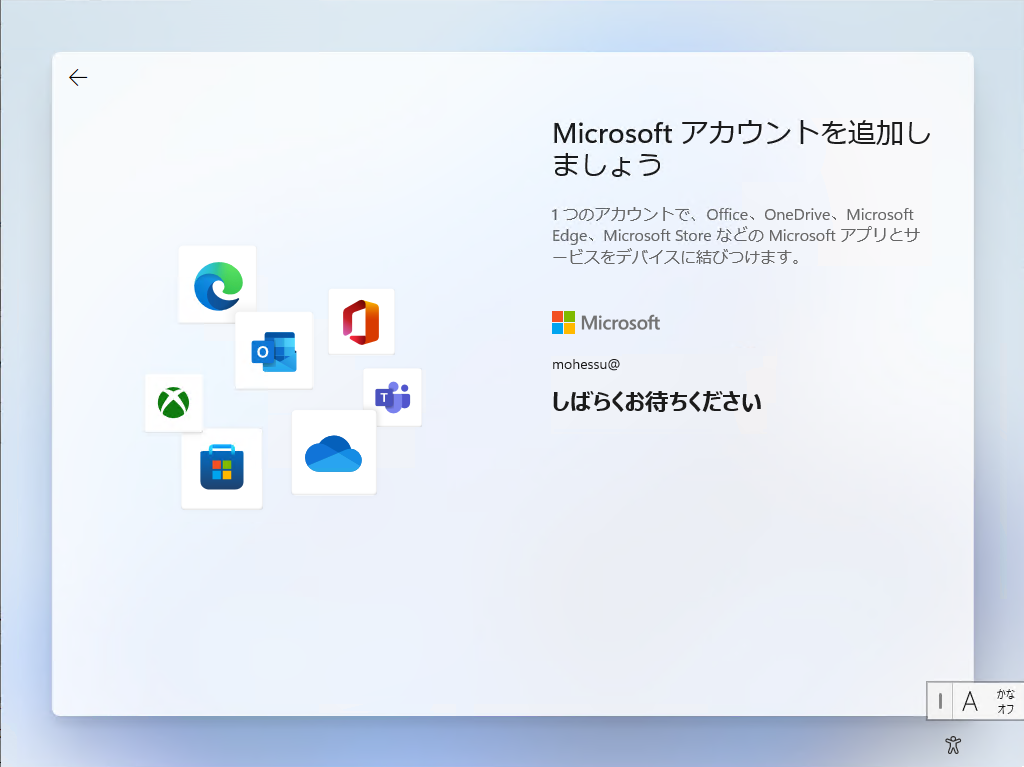
Task: Click the Microsoft Store icon tile
Action: click(222, 468)
